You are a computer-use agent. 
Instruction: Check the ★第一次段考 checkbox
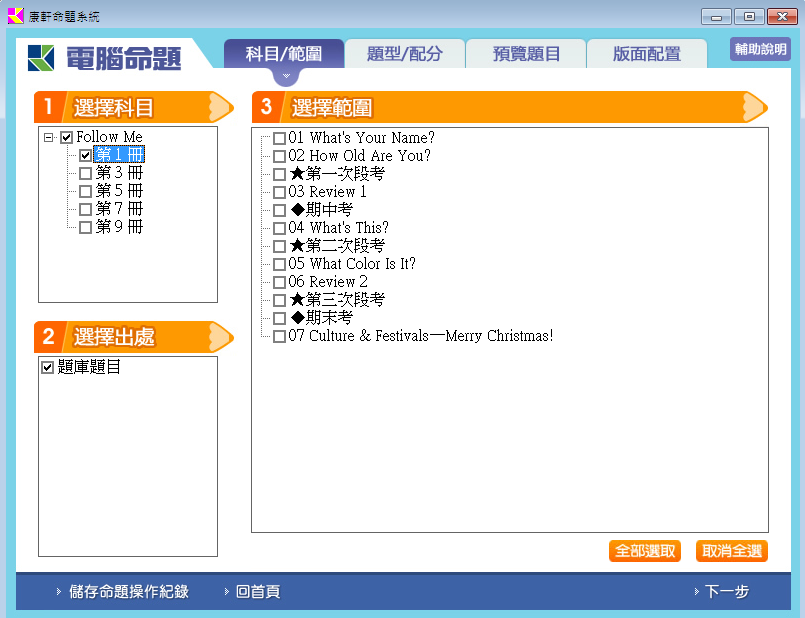[279, 174]
